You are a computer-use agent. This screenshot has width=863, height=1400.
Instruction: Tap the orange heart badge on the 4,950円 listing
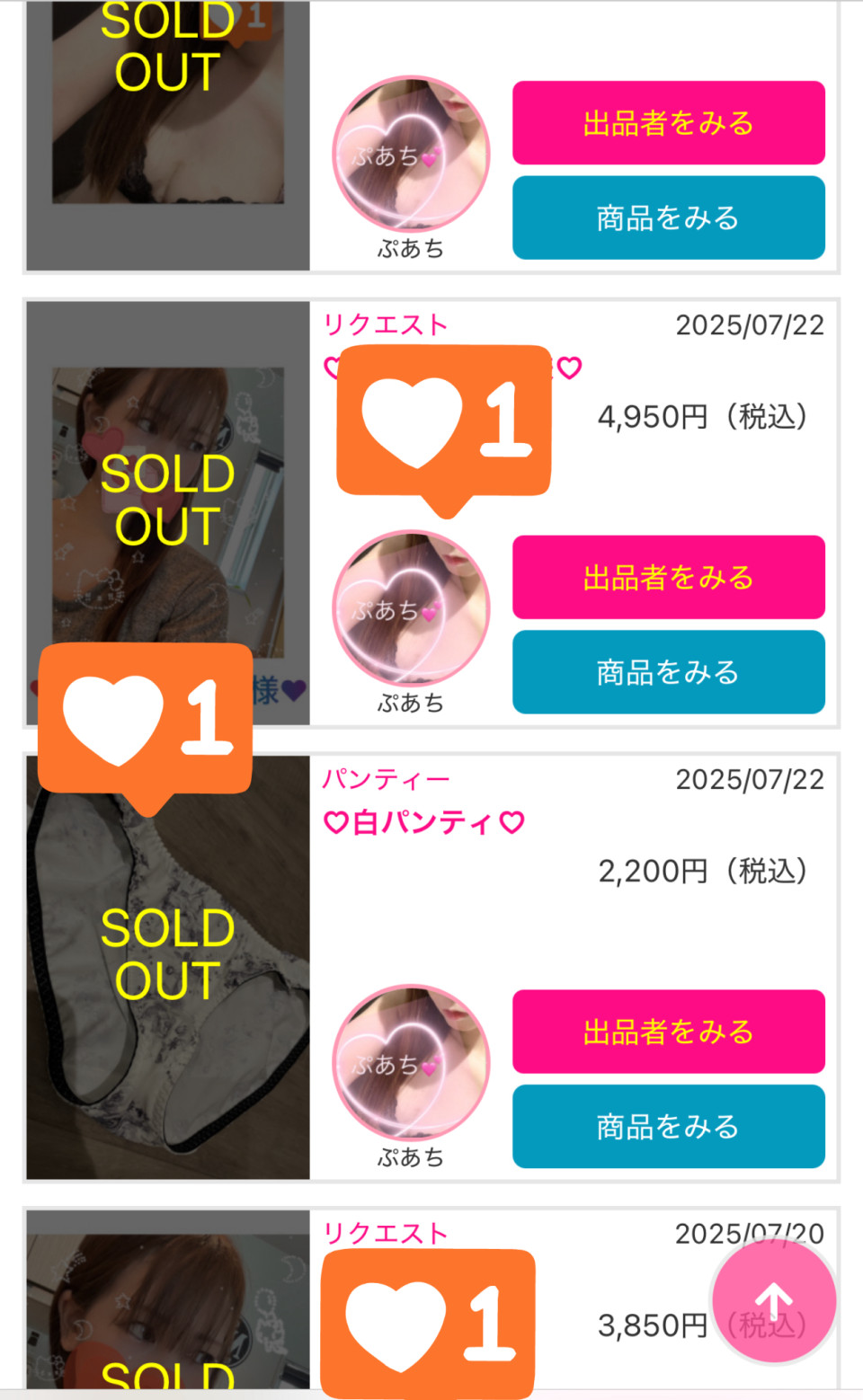point(443,420)
